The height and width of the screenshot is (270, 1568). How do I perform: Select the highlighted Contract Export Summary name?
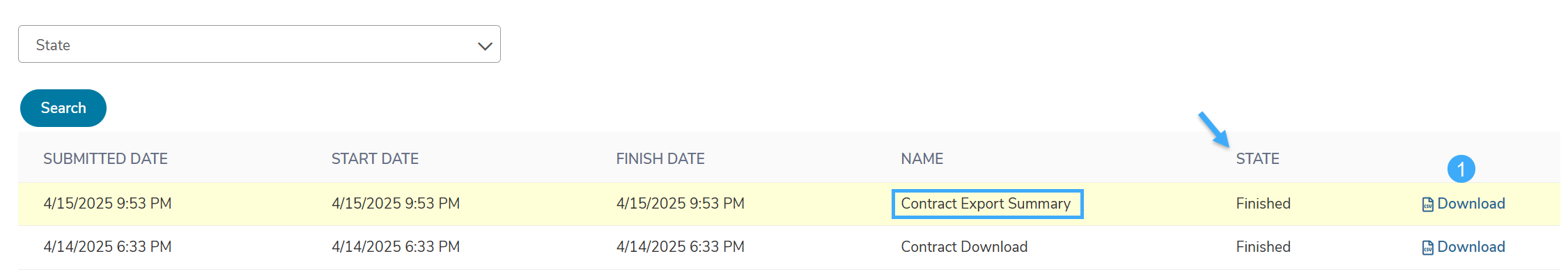[986, 204]
